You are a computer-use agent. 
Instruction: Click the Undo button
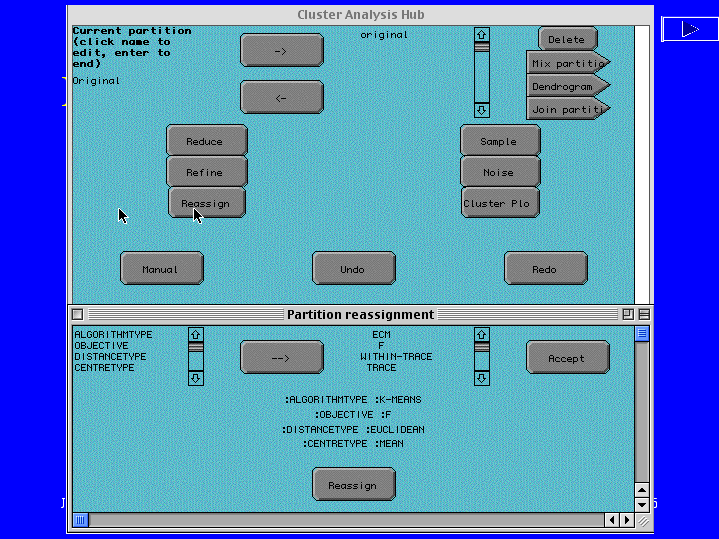(x=353, y=269)
